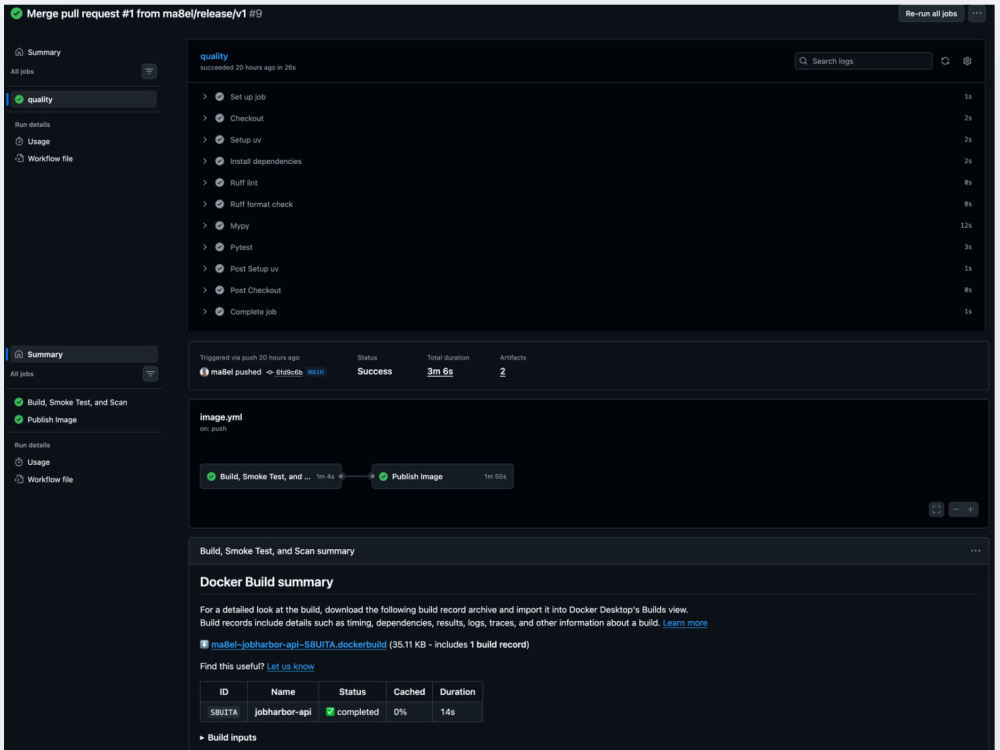This screenshot has width=1000, height=750.
Task: Click the stopwatch icon beside lower Usage
Action: (x=19, y=462)
